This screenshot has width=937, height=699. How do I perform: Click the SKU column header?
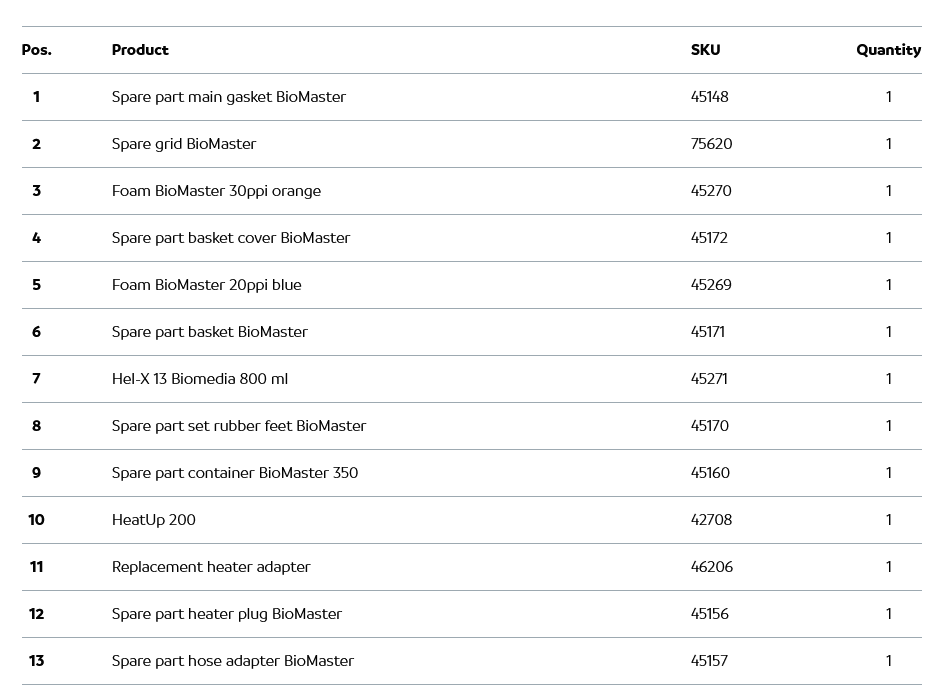point(705,50)
